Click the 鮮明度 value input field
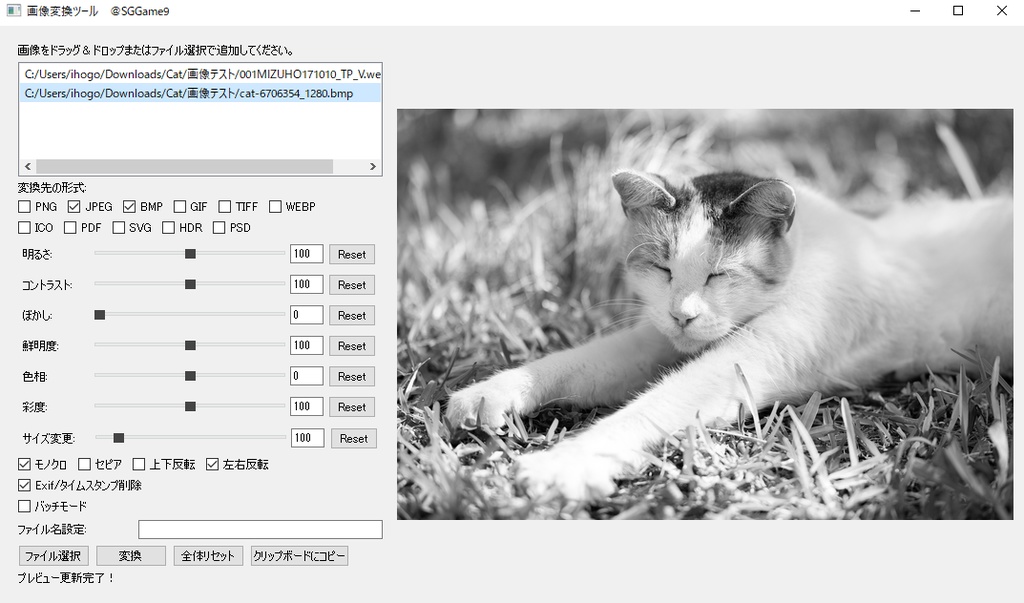The width and height of the screenshot is (1024, 603). coord(307,346)
